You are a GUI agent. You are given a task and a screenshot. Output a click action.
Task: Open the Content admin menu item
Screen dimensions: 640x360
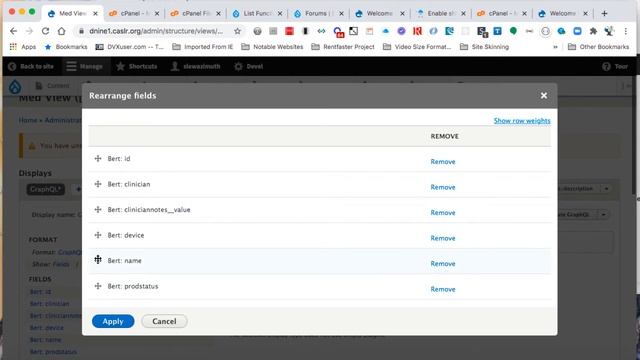point(52,86)
